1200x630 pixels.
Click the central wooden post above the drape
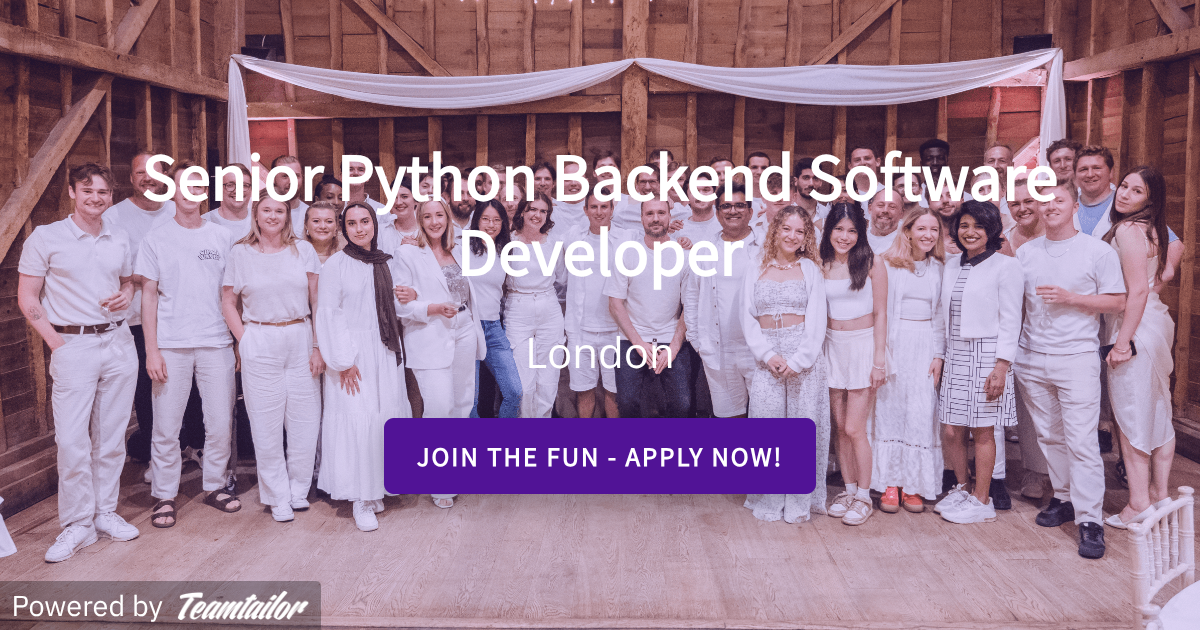coord(634,30)
